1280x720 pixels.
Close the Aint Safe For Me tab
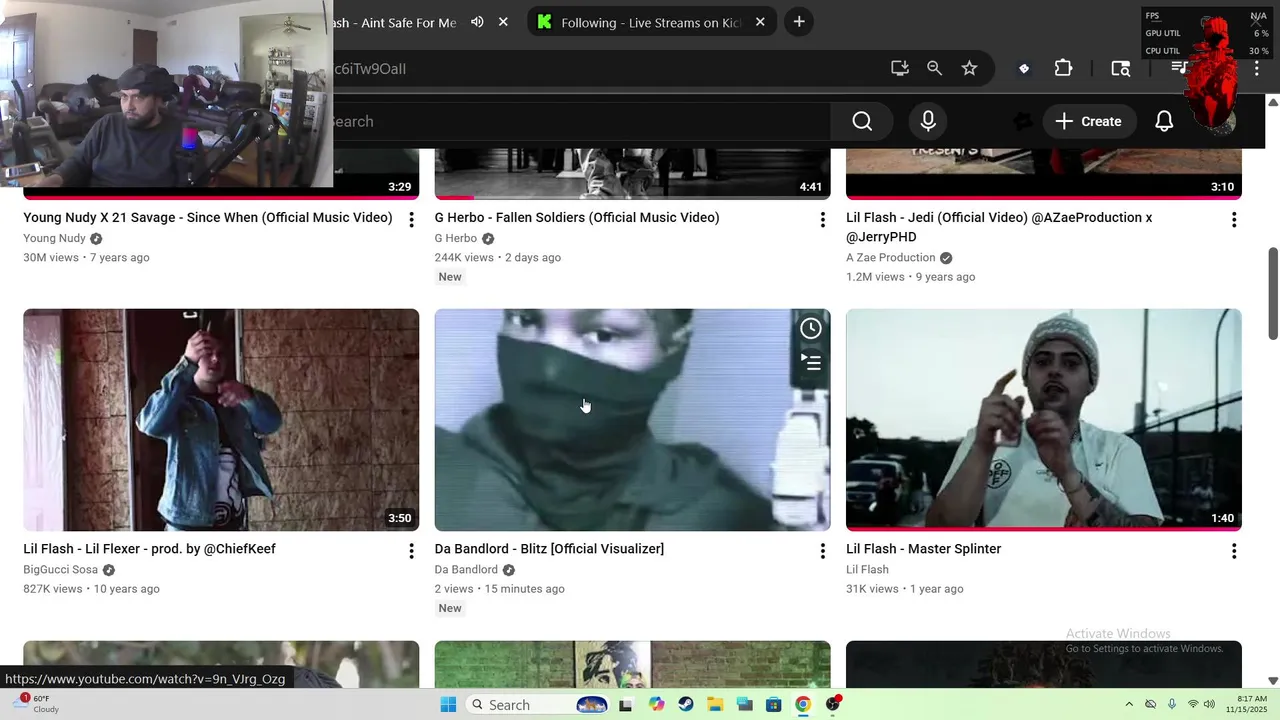coord(503,22)
